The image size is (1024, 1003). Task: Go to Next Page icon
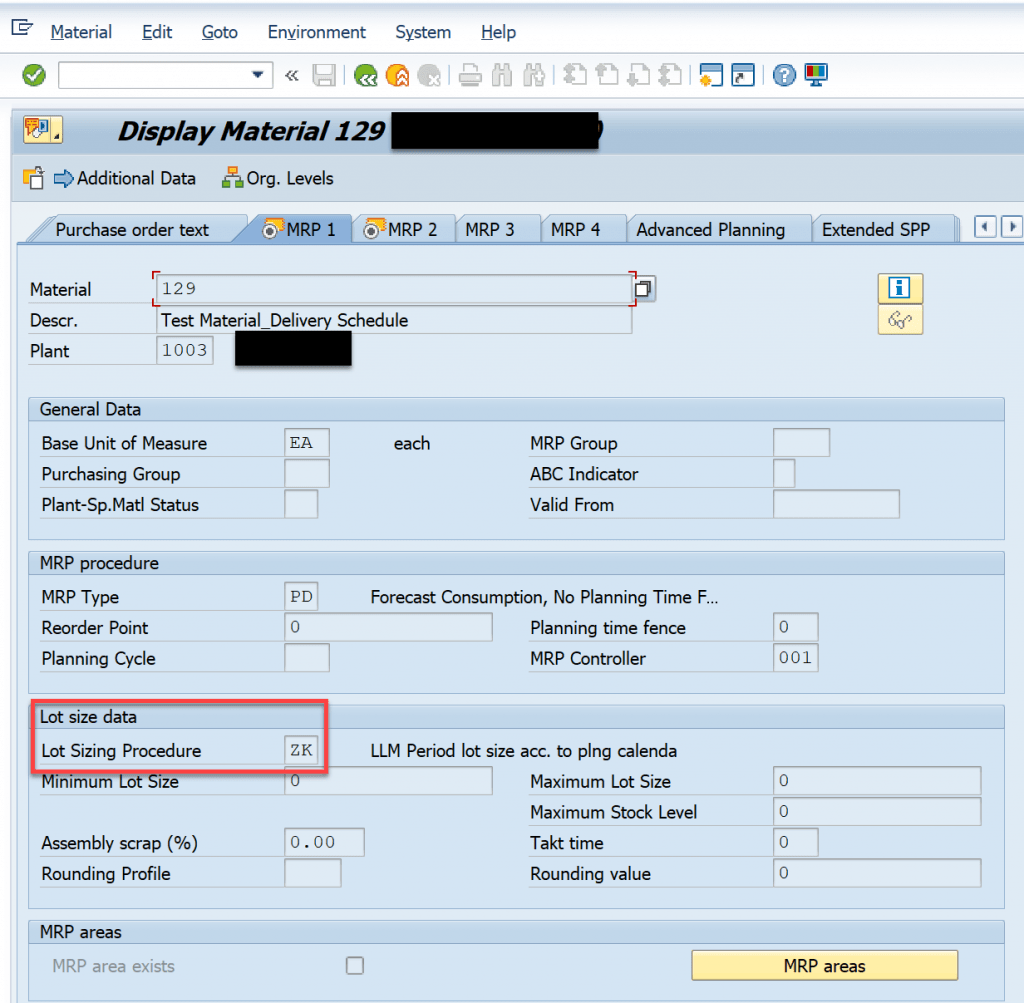click(x=638, y=75)
